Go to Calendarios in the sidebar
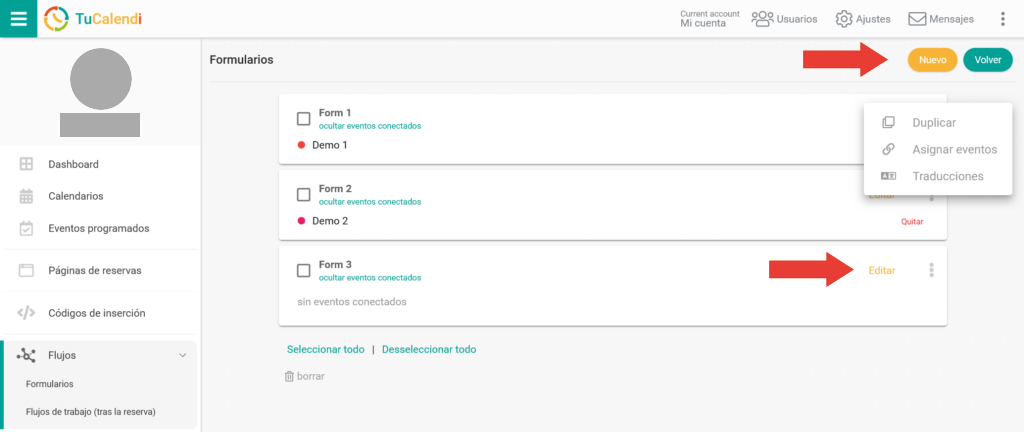The width and height of the screenshot is (1024, 432). [75, 196]
